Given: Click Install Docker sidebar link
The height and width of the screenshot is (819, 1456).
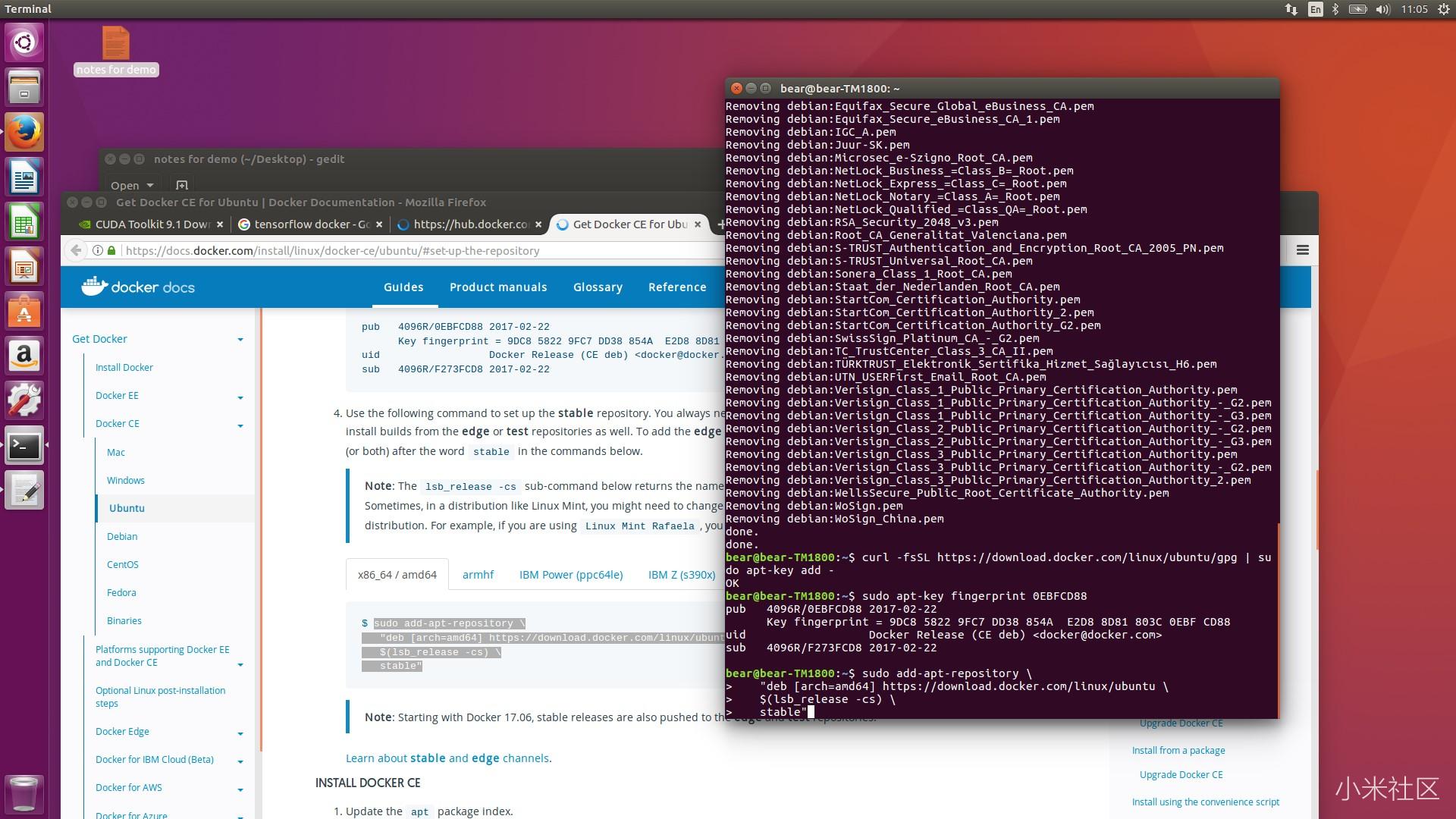Looking at the screenshot, I should 124,368.
